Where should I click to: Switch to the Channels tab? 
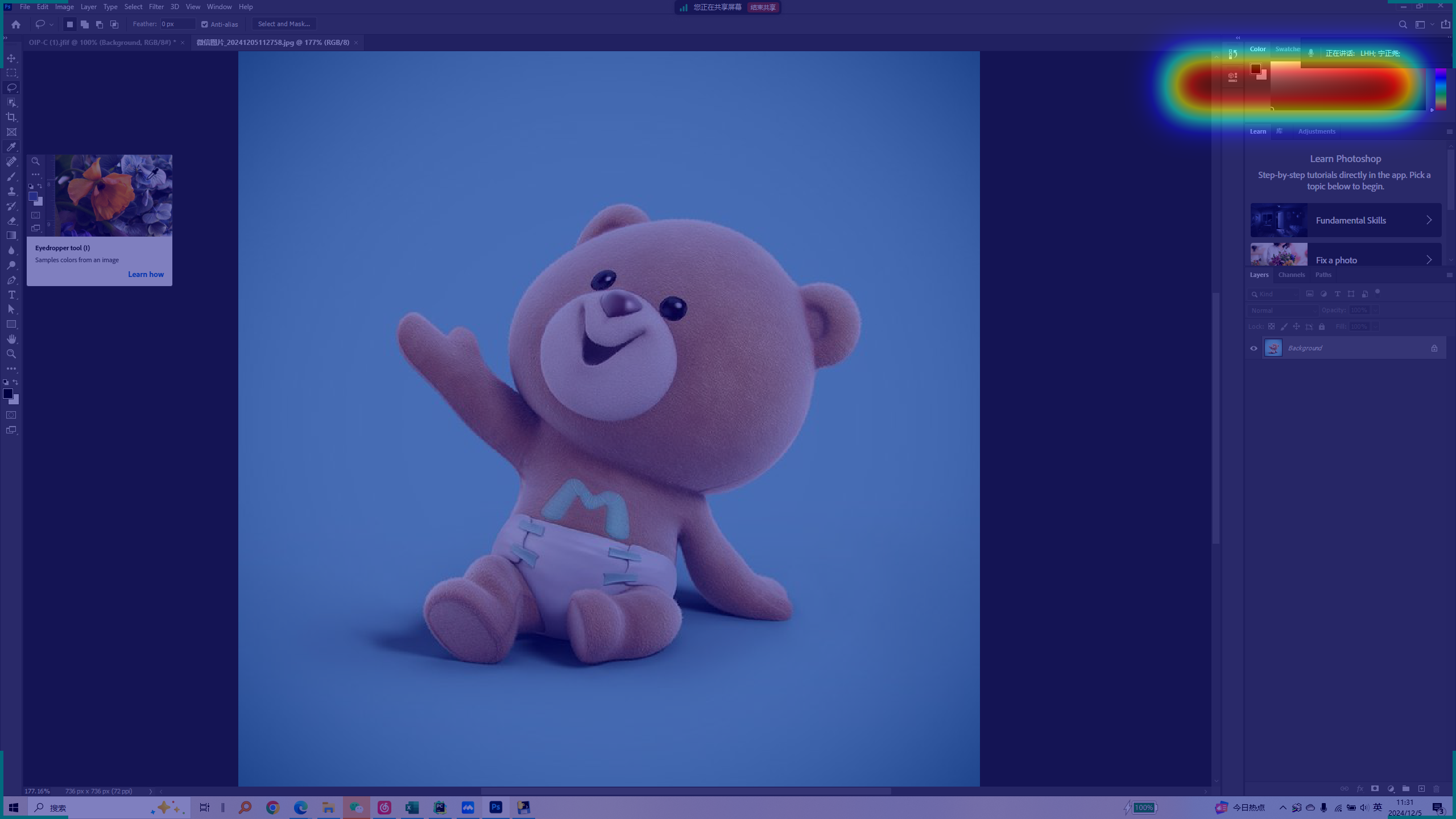1291,275
